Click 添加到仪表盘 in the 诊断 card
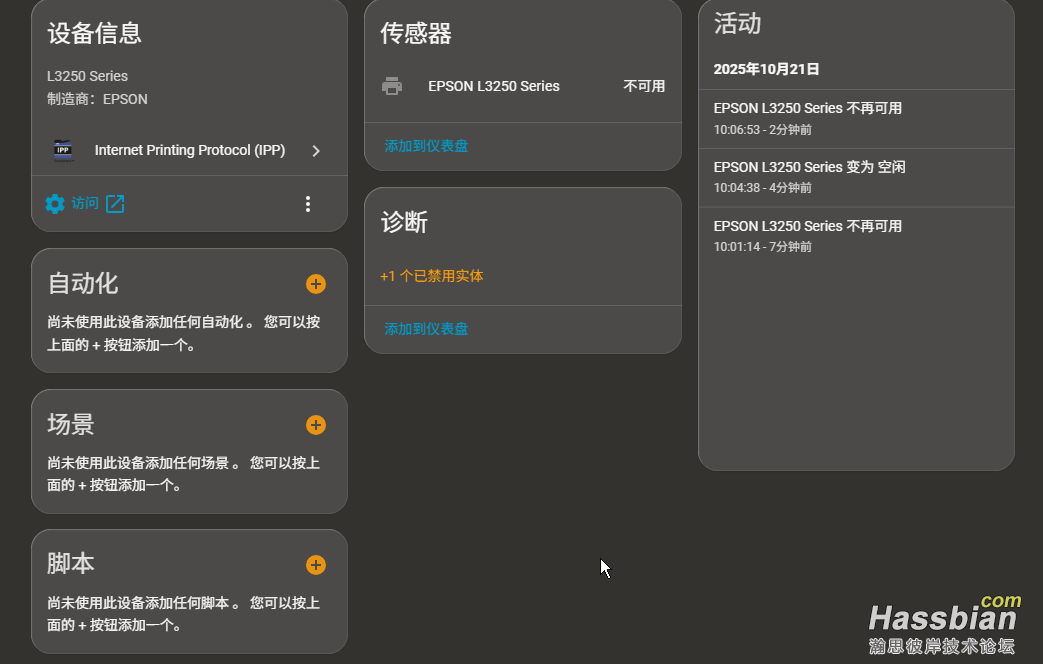Screen dimensions: 1043x664 (x=426, y=329)
